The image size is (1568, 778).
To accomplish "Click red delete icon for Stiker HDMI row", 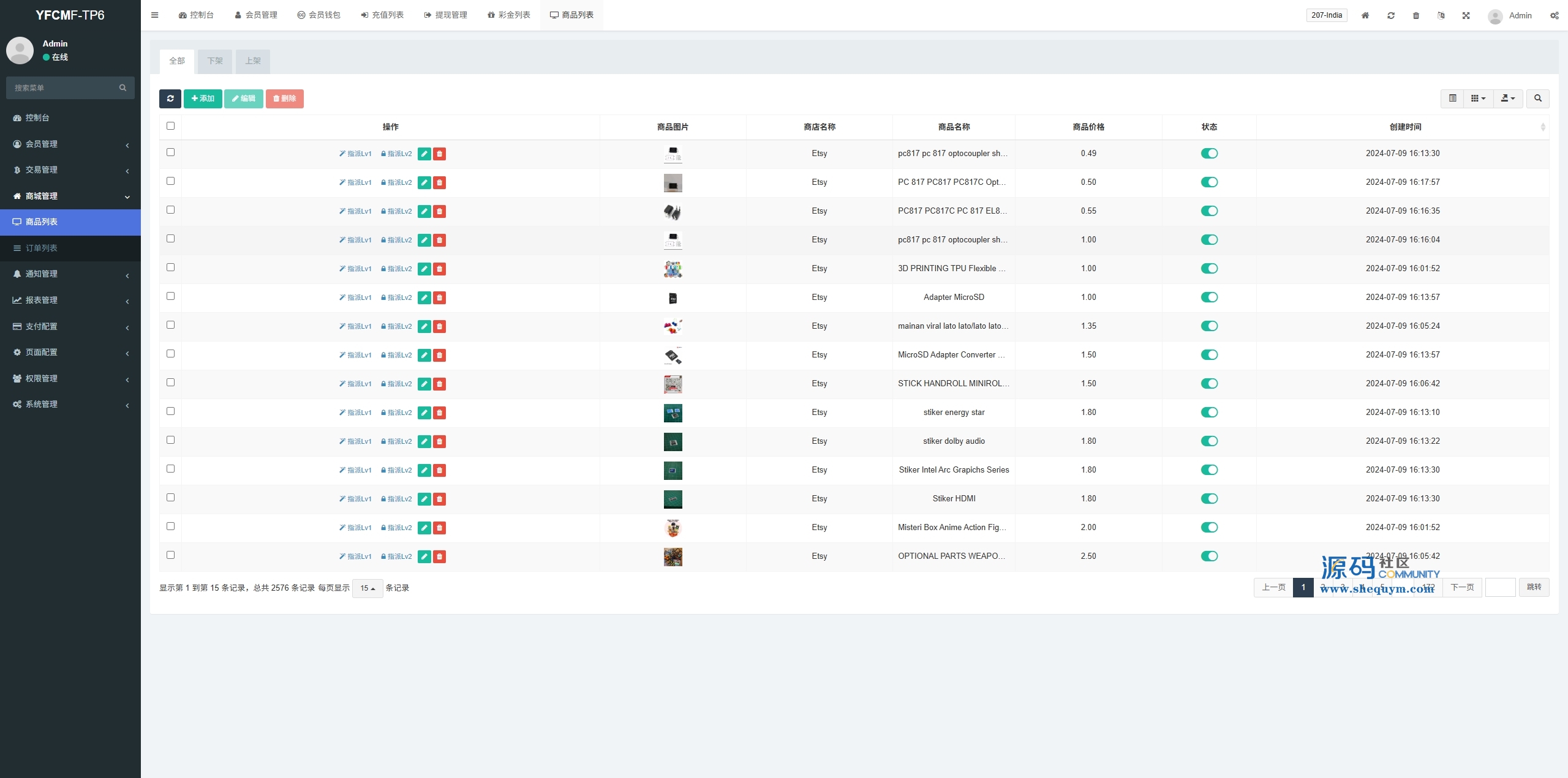I will [439, 499].
